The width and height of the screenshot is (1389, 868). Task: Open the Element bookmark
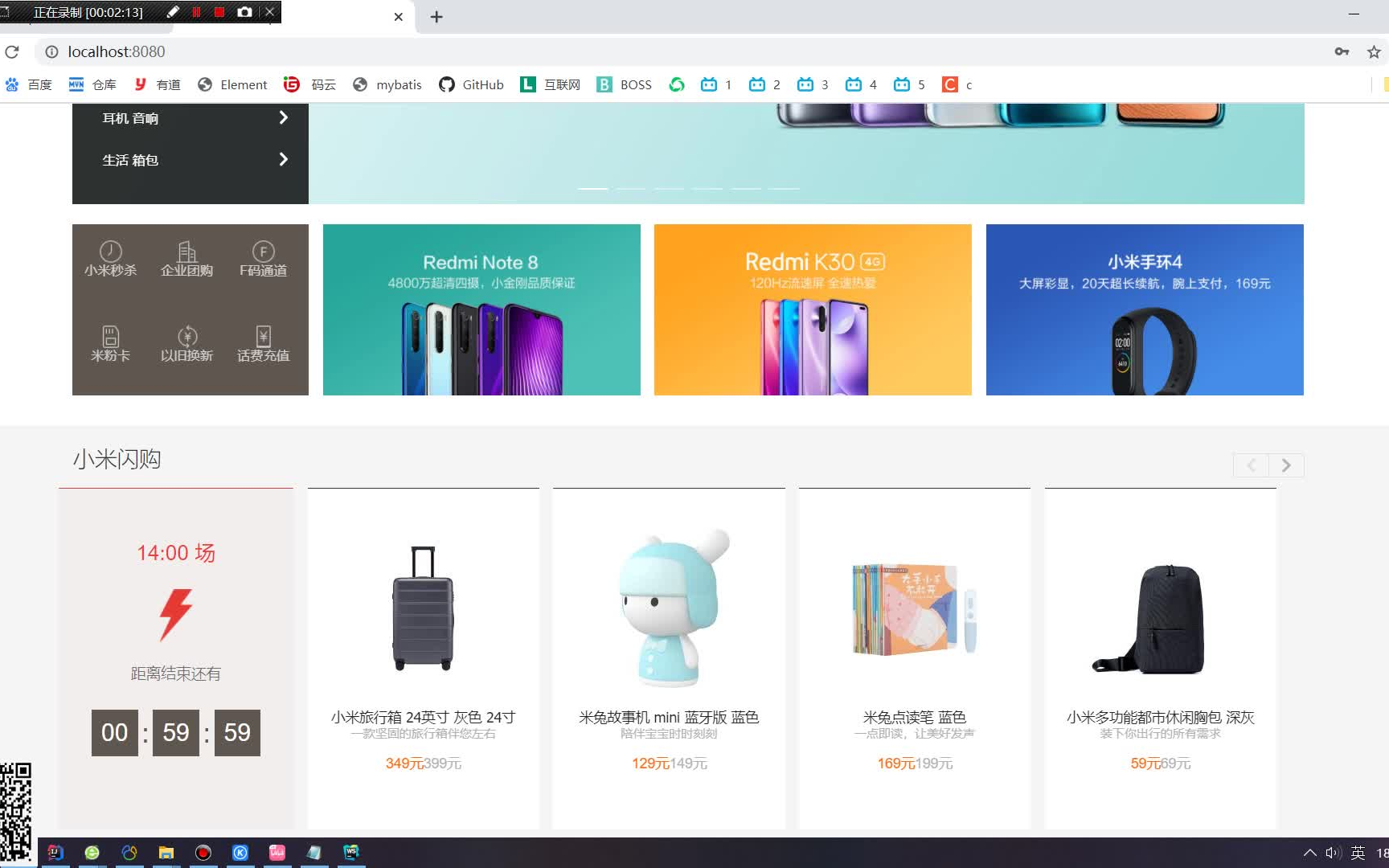pos(232,84)
